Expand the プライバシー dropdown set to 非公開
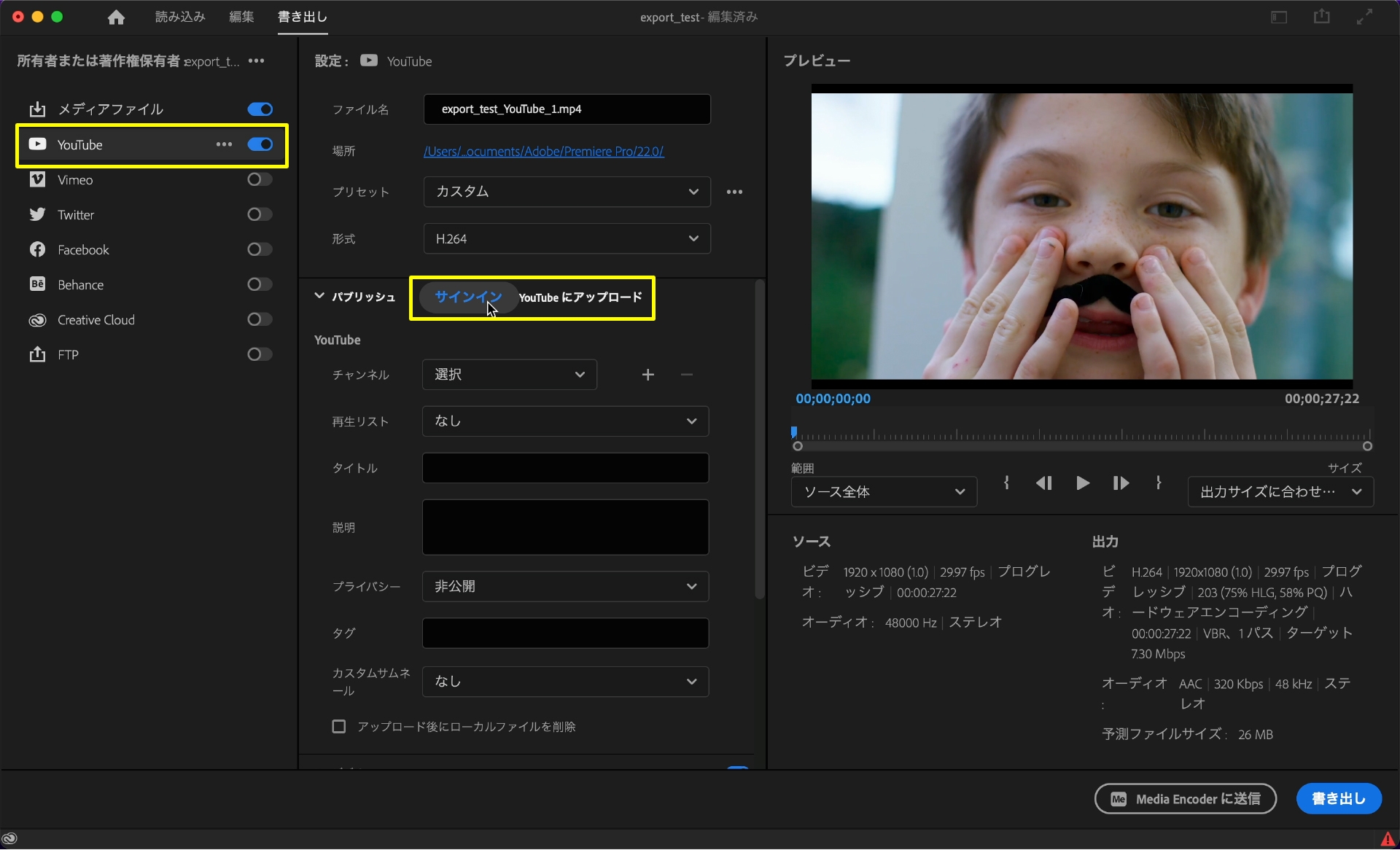1400x850 pixels. [x=565, y=587]
